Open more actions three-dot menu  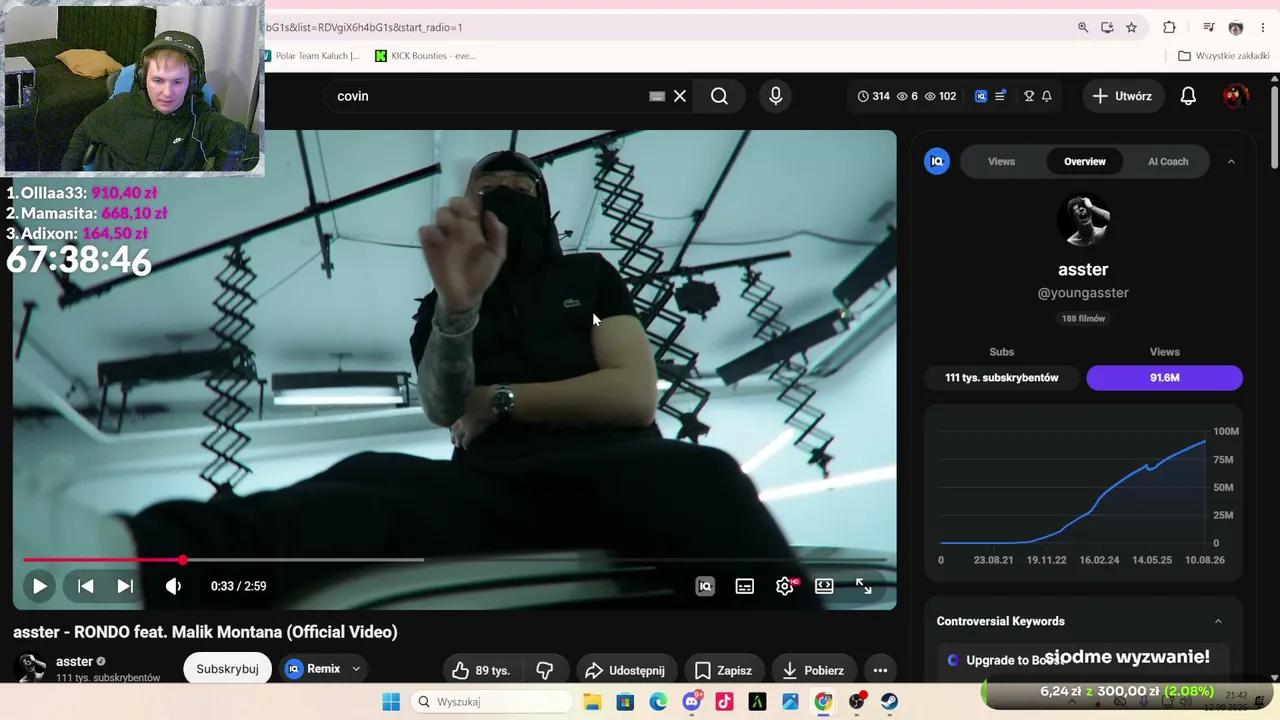click(880, 670)
